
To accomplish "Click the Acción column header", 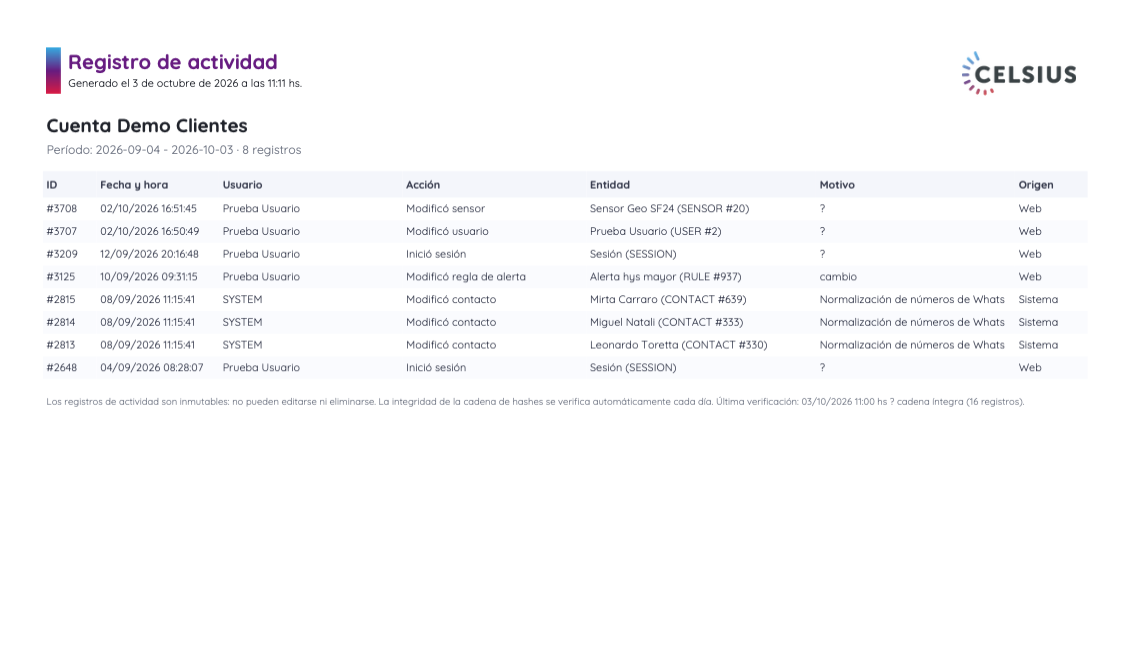I will click(423, 184).
